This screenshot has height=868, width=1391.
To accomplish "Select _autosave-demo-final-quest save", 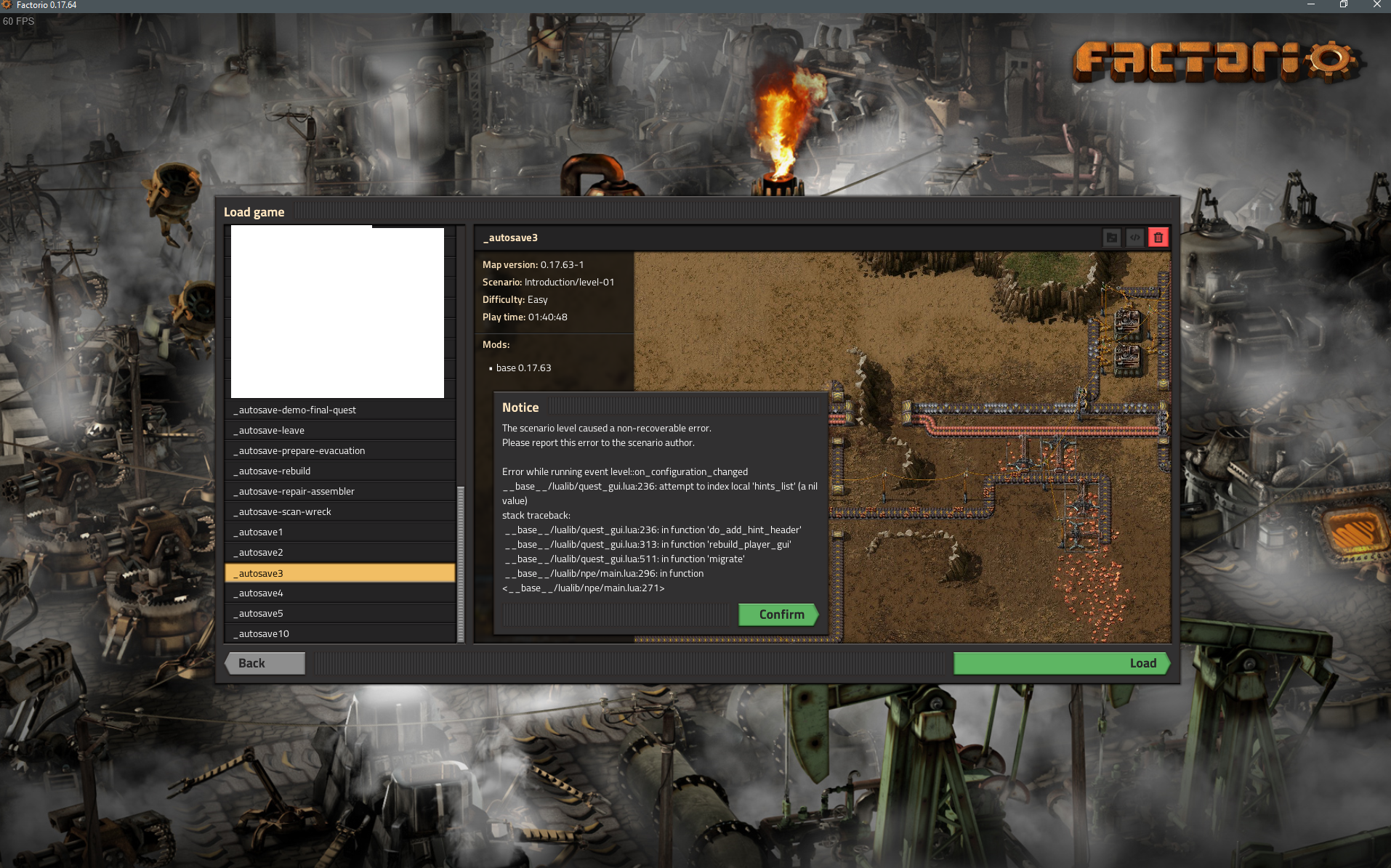I will (340, 410).
